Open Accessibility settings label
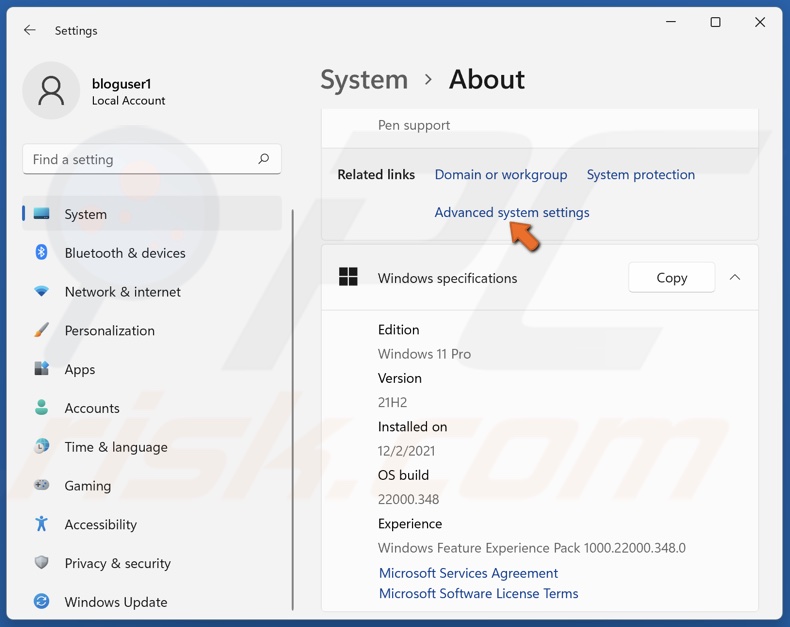790x627 pixels. point(101,525)
